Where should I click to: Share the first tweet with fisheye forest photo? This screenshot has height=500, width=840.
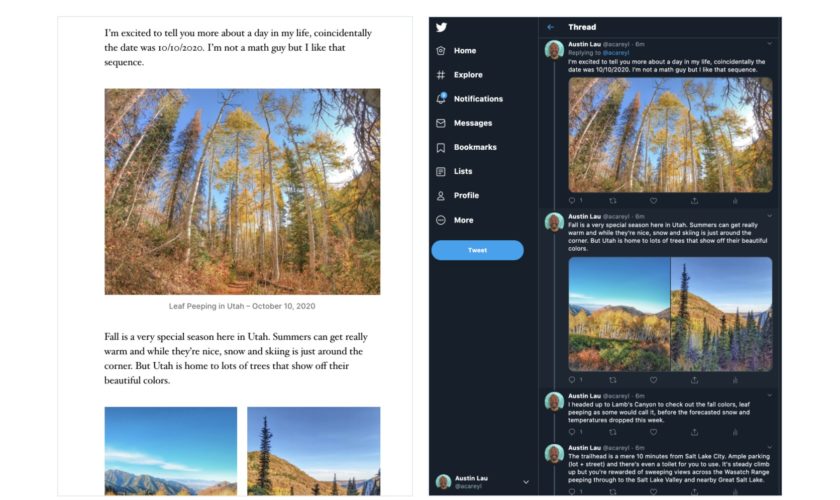point(694,201)
